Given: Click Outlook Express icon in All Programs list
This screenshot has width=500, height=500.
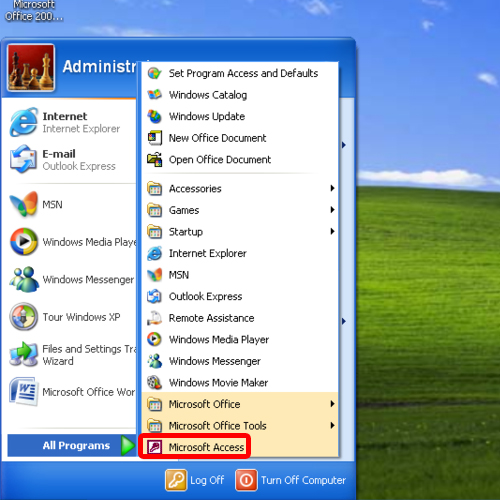Looking at the screenshot, I should pyautogui.click(x=155, y=296).
